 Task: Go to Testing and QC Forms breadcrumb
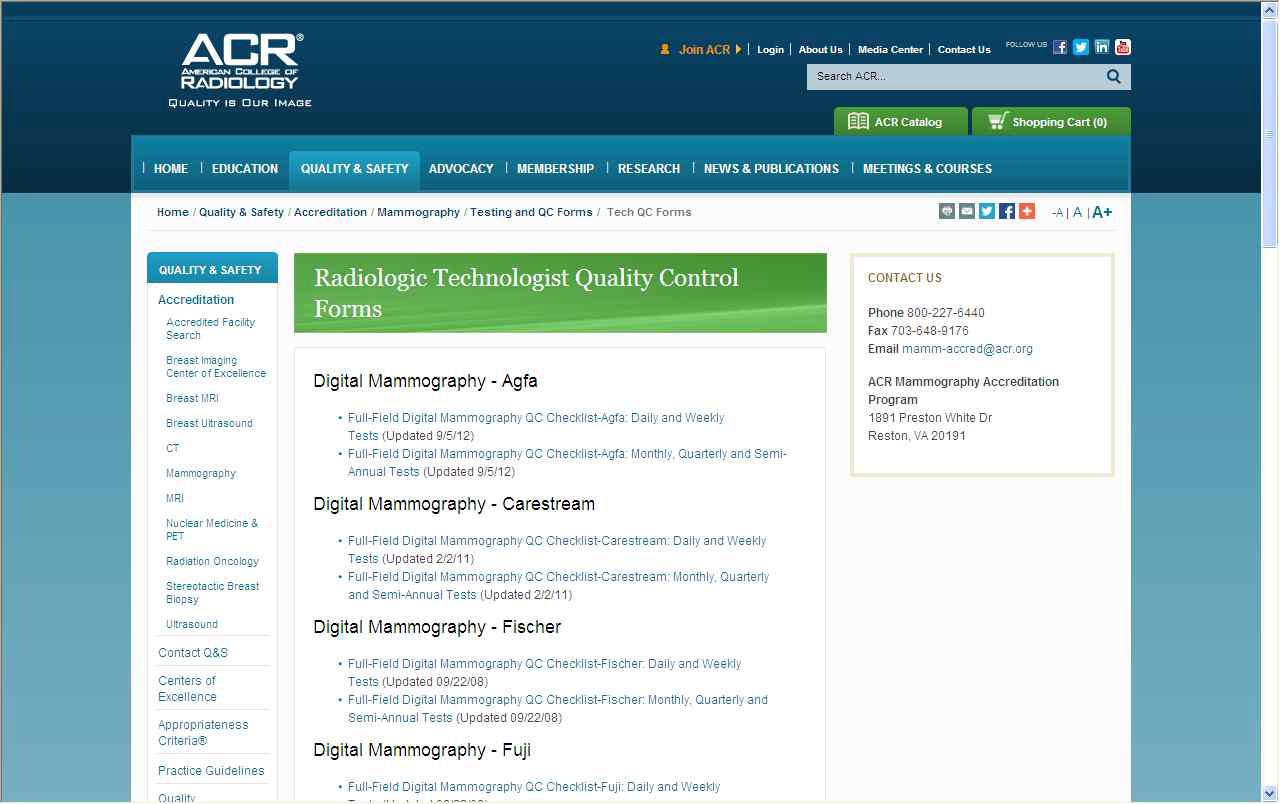coord(531,212)
